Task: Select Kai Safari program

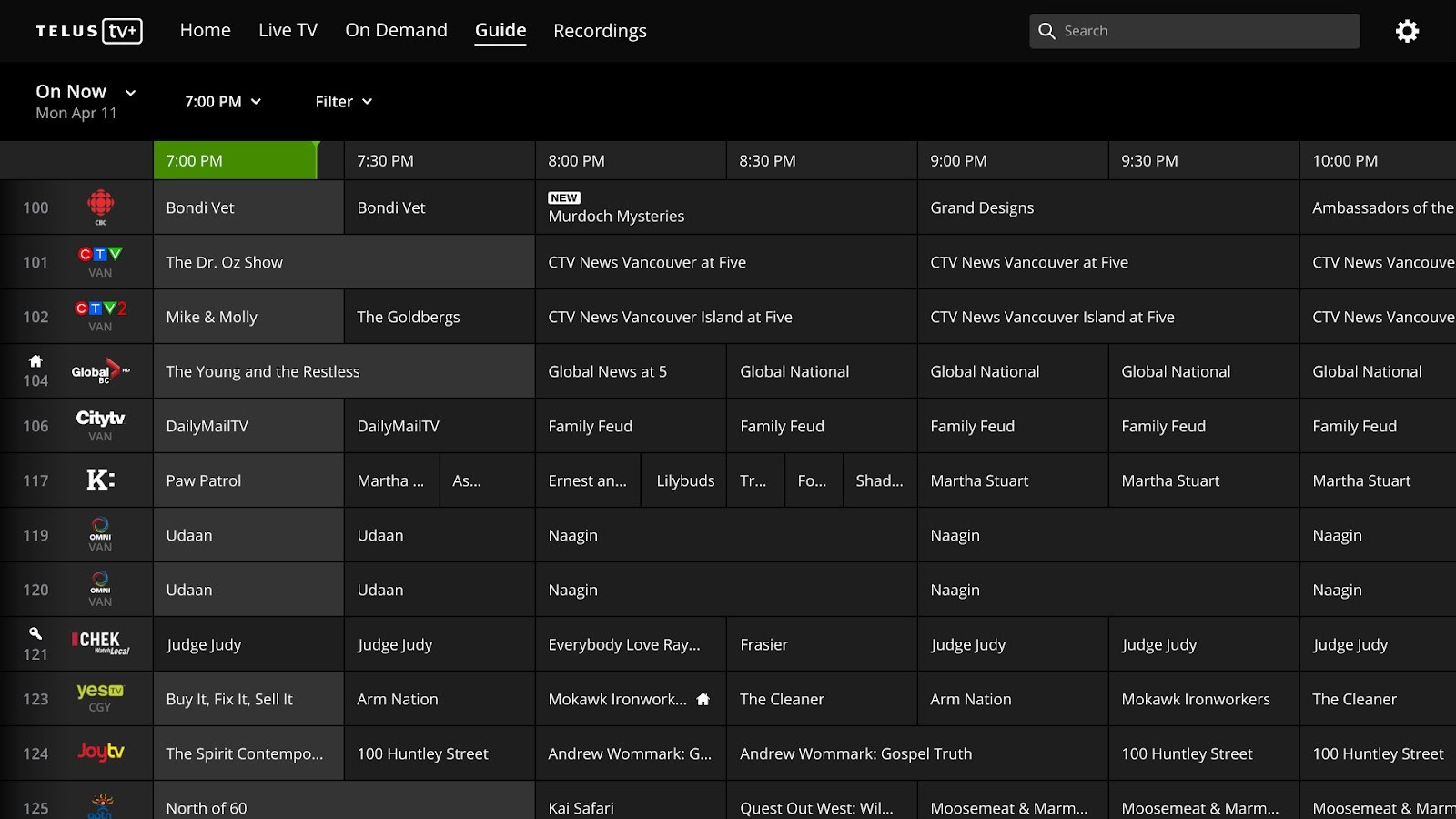Action: point(631,801)
